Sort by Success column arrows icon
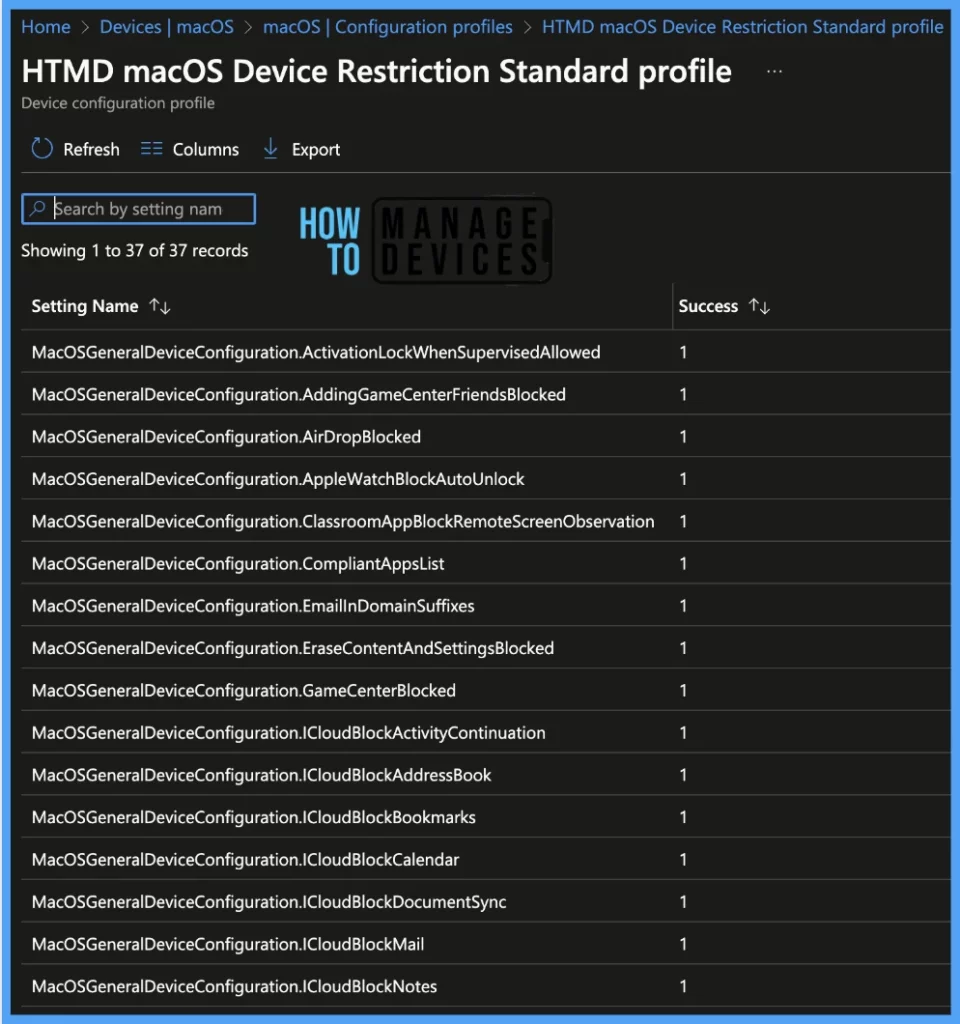This screenshot has width=960, height=1024. [760, 306]
